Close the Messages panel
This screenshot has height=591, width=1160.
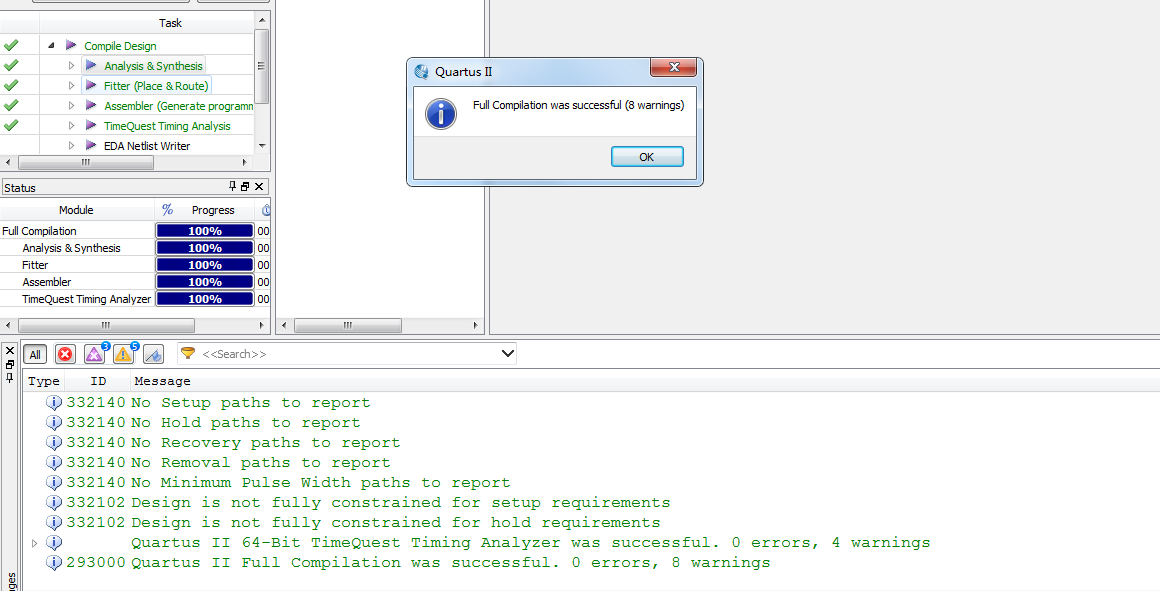click(x=10, y=351)
